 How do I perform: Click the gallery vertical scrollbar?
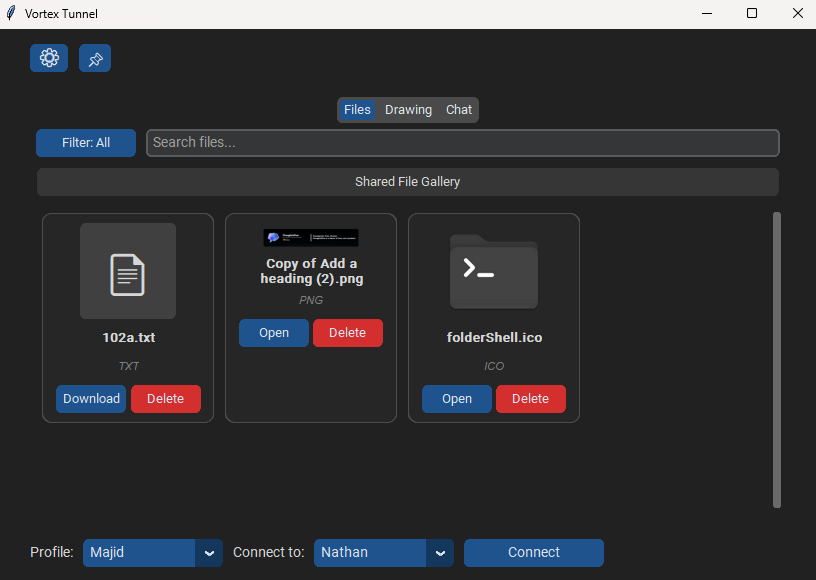point(777,360)
